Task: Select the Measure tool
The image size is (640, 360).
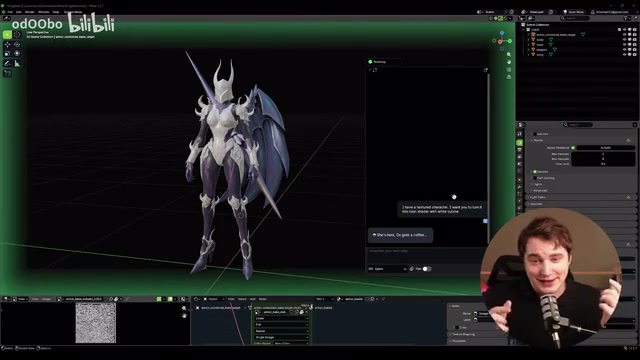Action: click(x=17, y=63)
